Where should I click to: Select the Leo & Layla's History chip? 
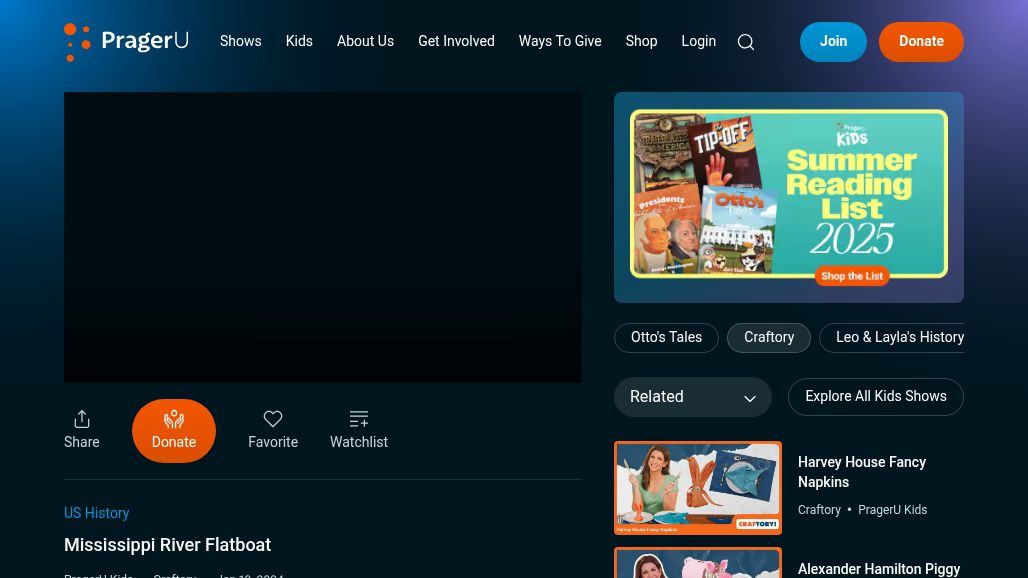(x=892, y=337)
